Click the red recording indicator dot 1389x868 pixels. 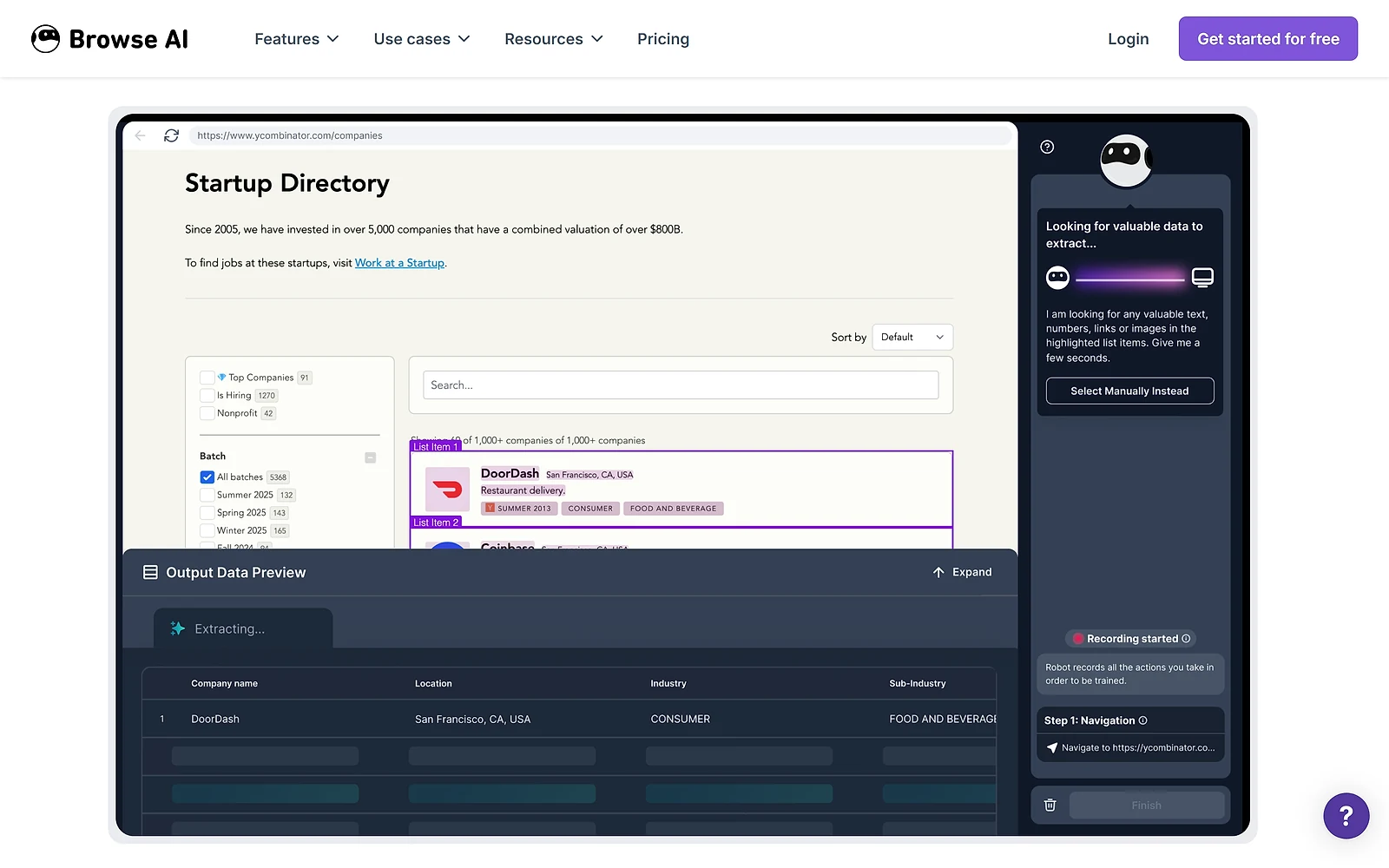tap(1078, 639)
